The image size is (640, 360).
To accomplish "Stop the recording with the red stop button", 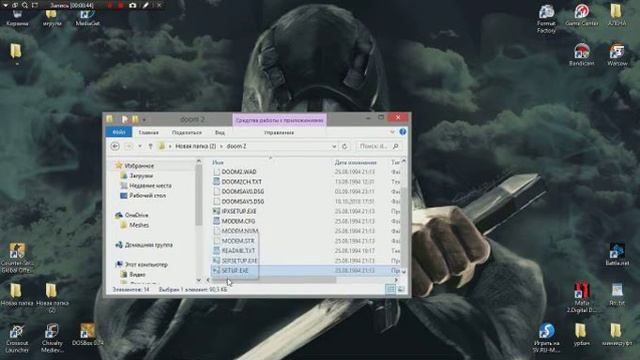I will click(x=121, y=5).
